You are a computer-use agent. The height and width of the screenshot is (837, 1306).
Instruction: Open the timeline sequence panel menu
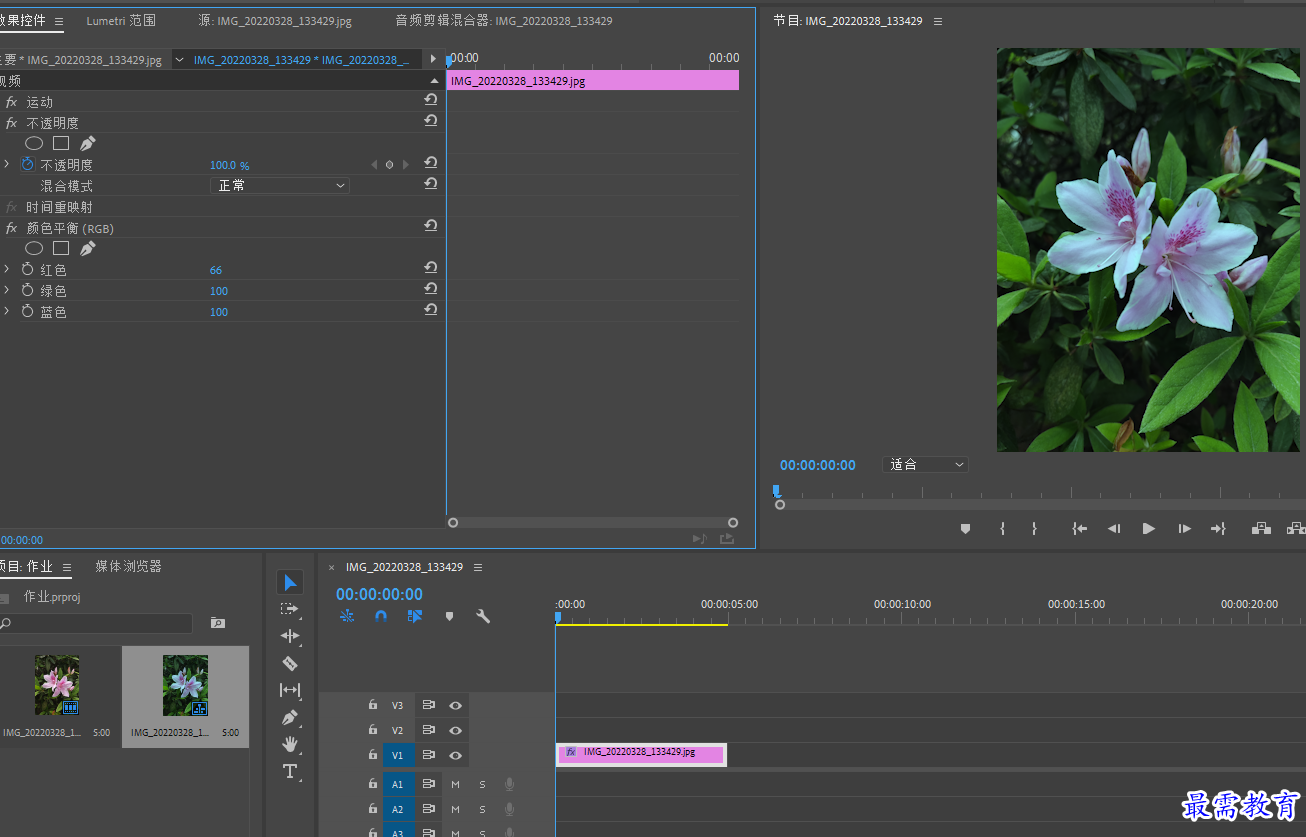pos(478,567)
